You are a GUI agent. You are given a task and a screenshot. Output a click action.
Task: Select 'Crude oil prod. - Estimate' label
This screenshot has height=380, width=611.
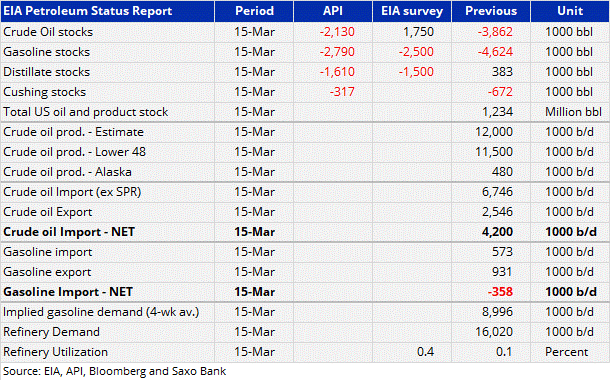(73, 132)
